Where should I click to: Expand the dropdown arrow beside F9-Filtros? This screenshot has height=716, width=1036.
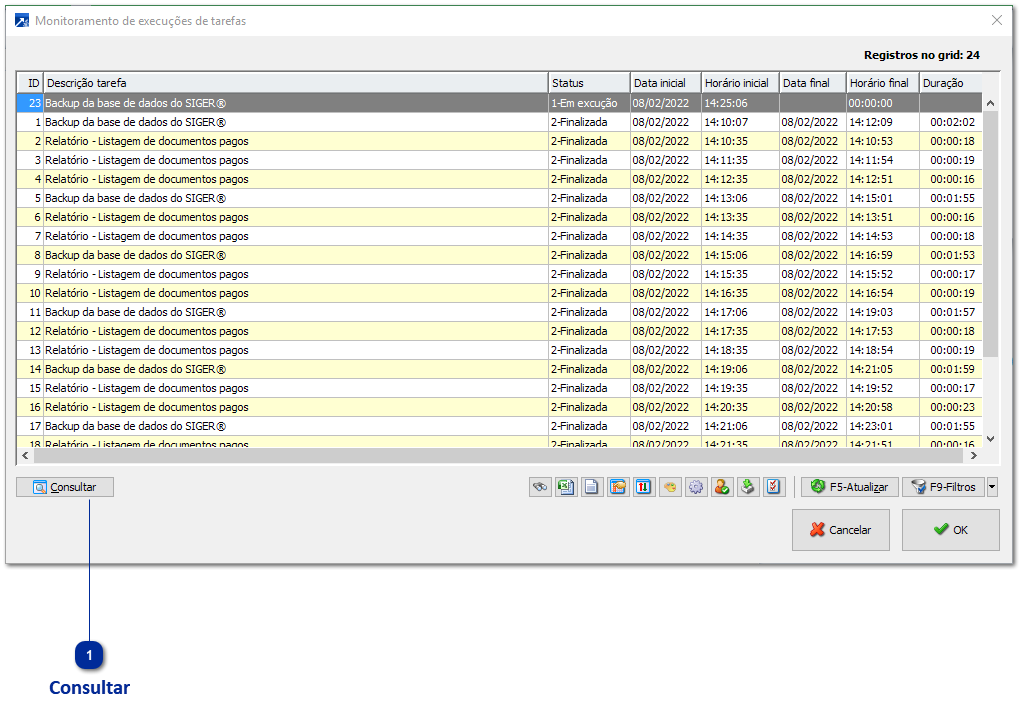(992, 487)
